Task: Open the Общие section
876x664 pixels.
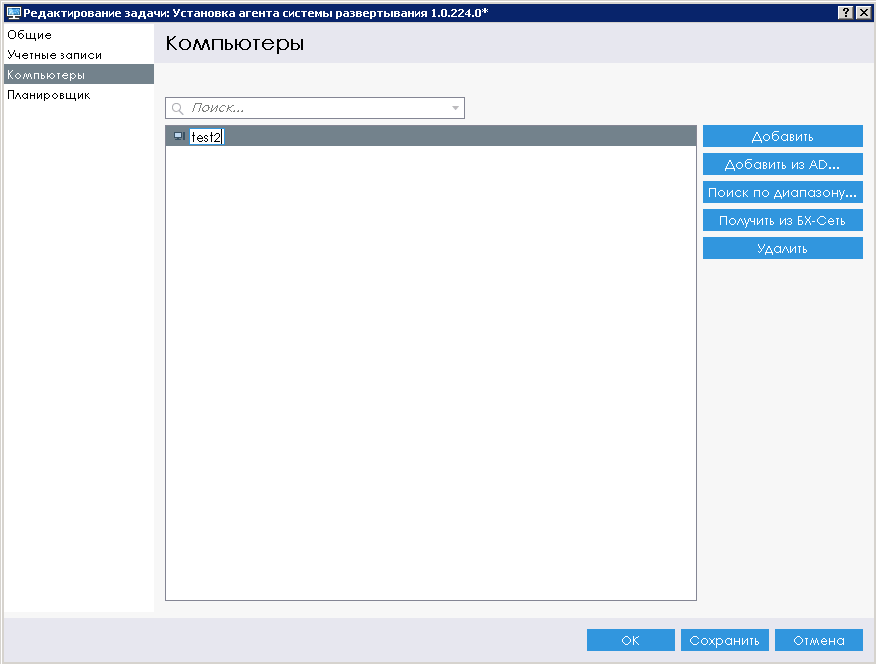Action: [78, 35]
